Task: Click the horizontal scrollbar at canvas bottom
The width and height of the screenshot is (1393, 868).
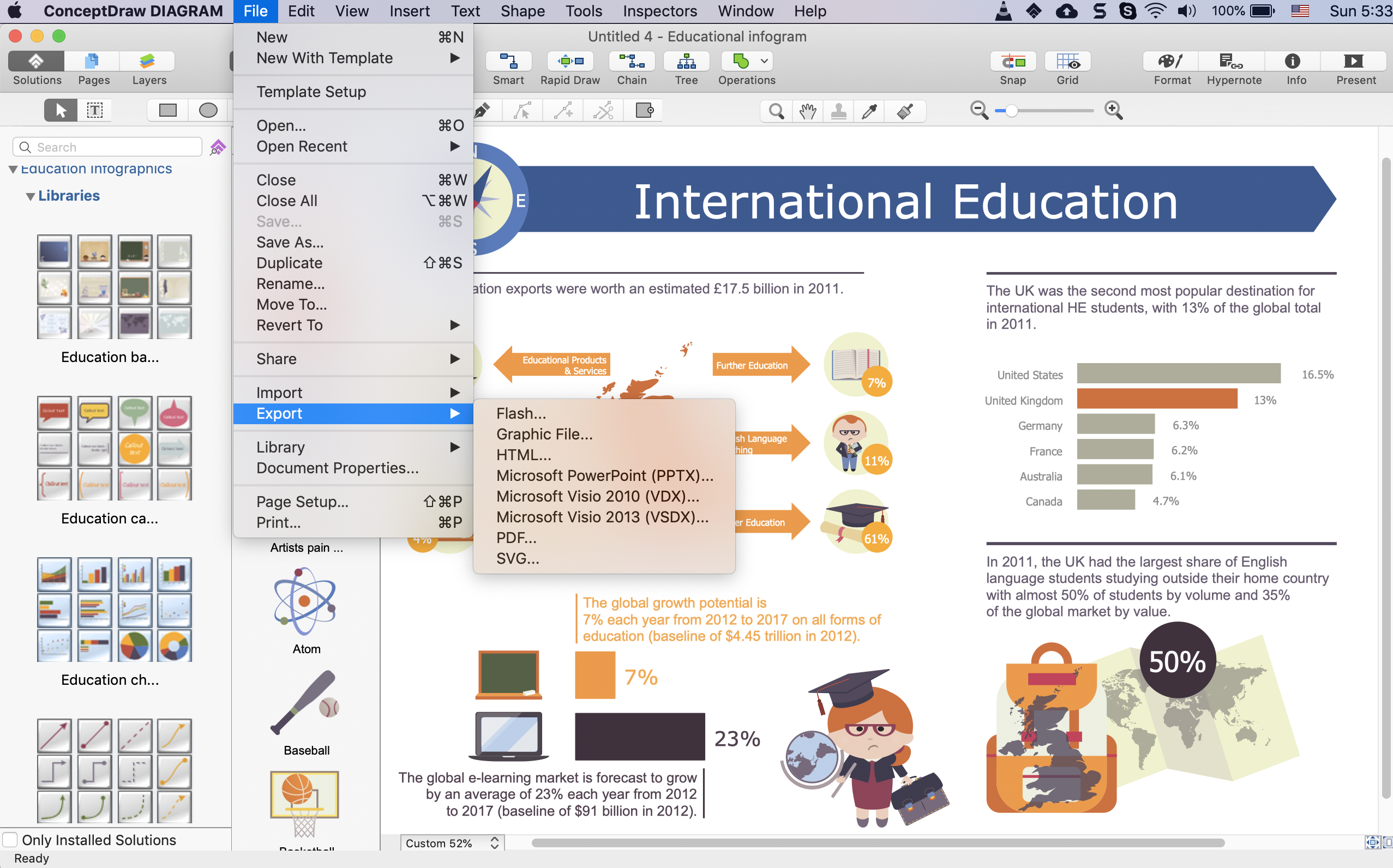Action: (878, 843)
